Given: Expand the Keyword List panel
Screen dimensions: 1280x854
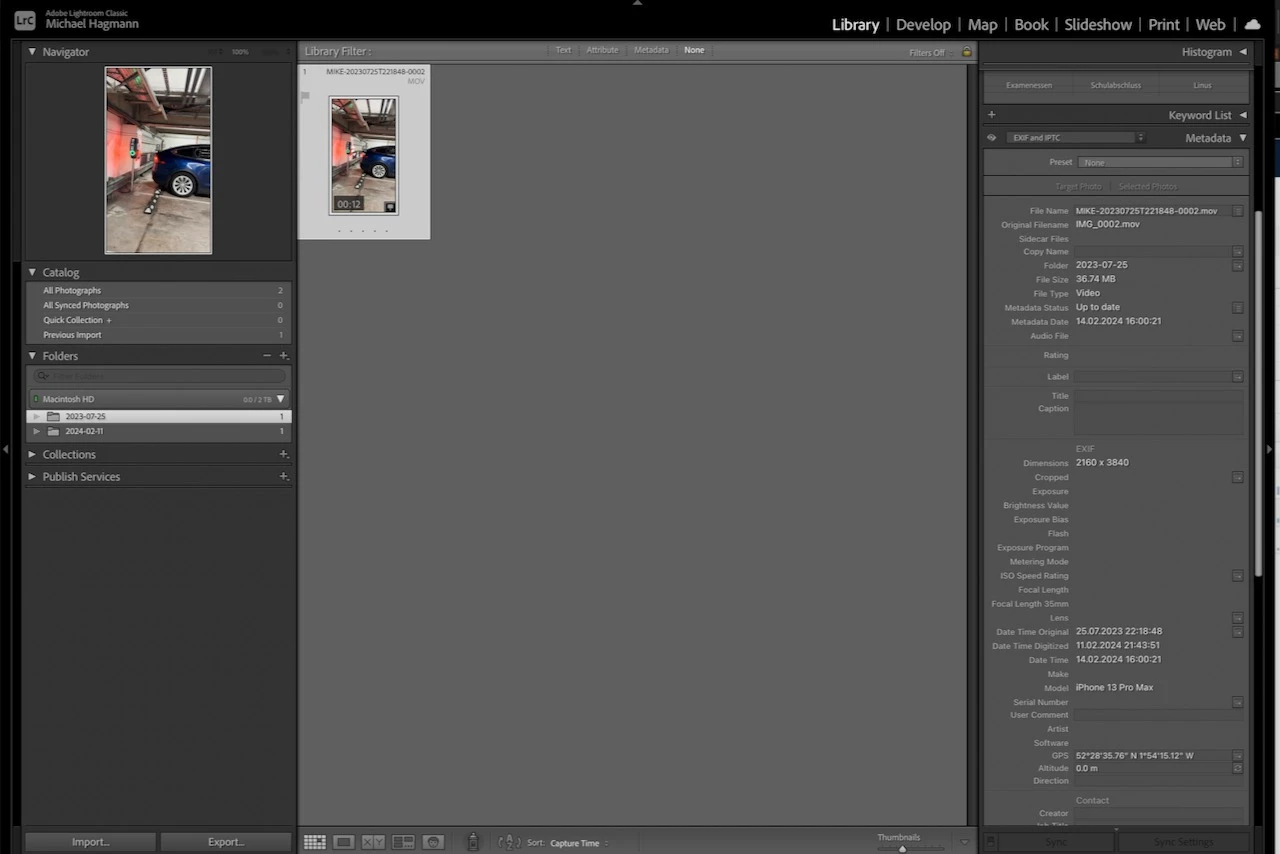Looking at the screenshot, I should 1243,115.
